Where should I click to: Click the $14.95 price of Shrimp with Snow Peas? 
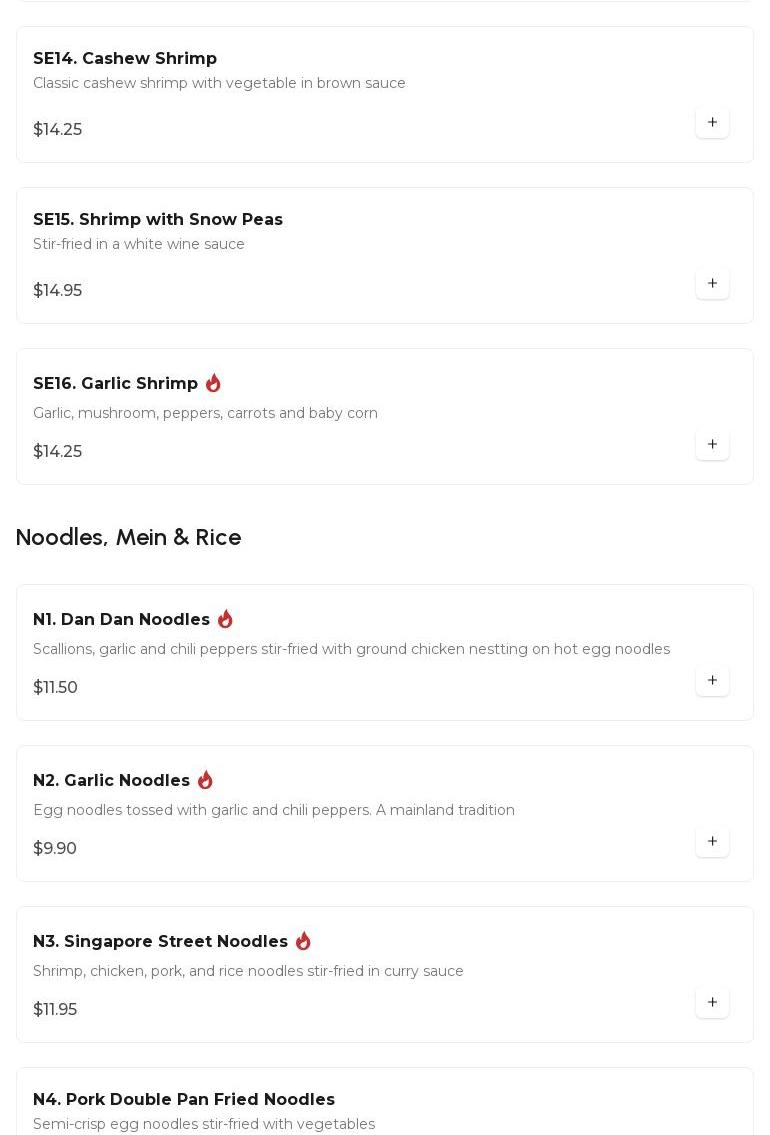click(57, 290)
